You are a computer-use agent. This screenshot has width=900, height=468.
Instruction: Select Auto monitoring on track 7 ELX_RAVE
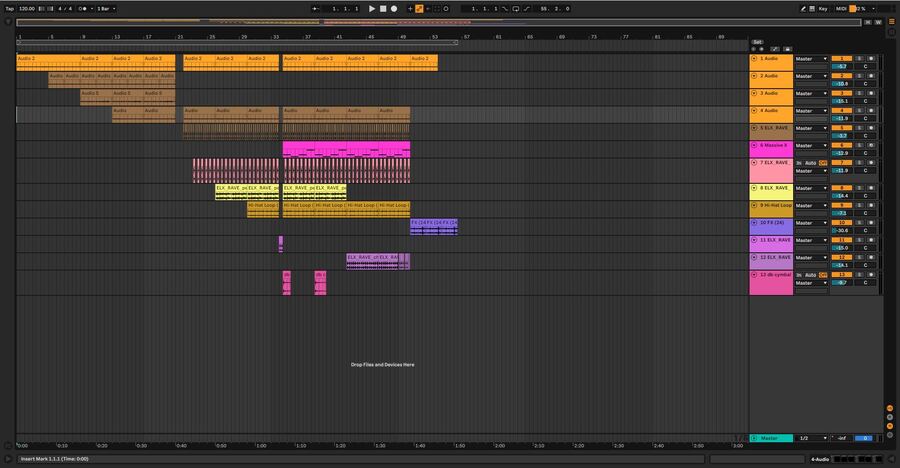[810, 163]
